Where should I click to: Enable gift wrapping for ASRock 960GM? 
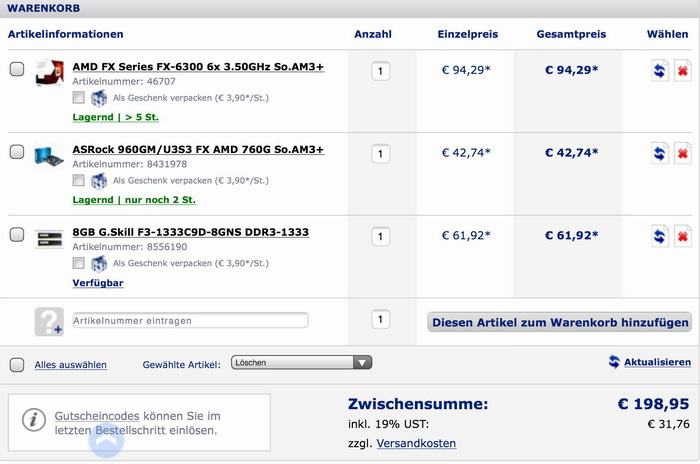pyautogui.click(x=79, y=180)
